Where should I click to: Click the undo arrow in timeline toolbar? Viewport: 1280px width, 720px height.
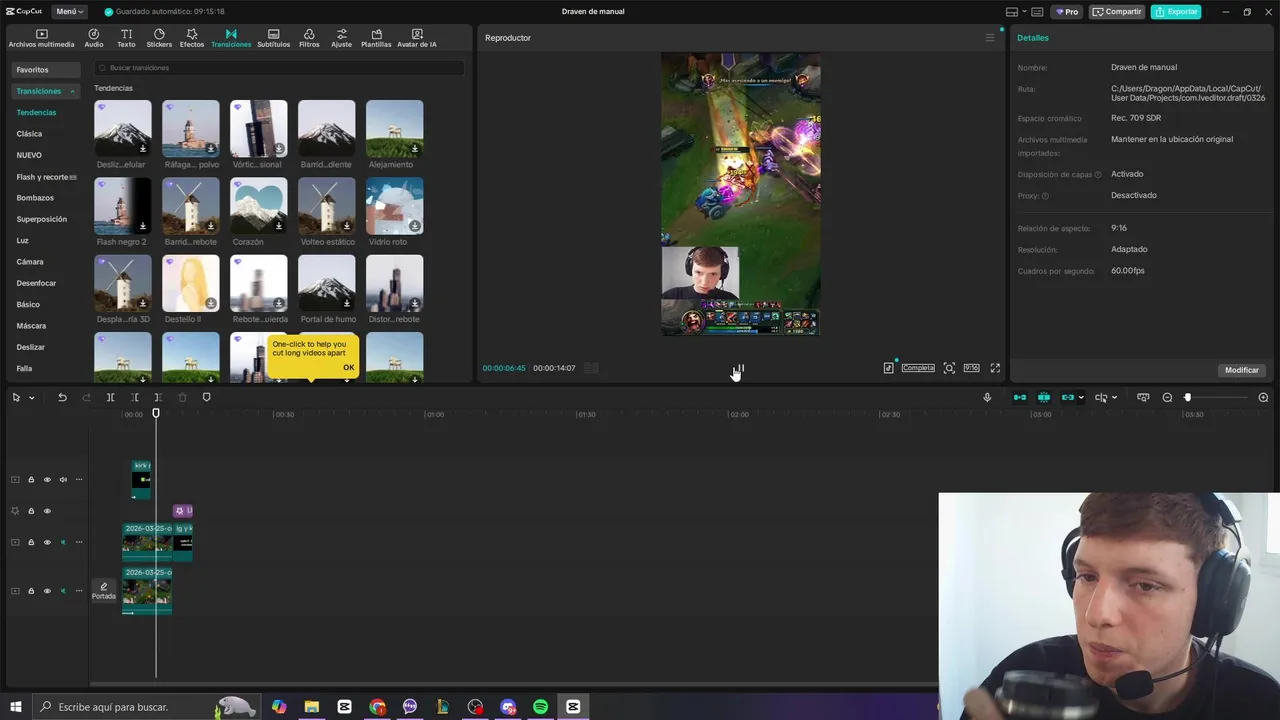pos(62,397)
